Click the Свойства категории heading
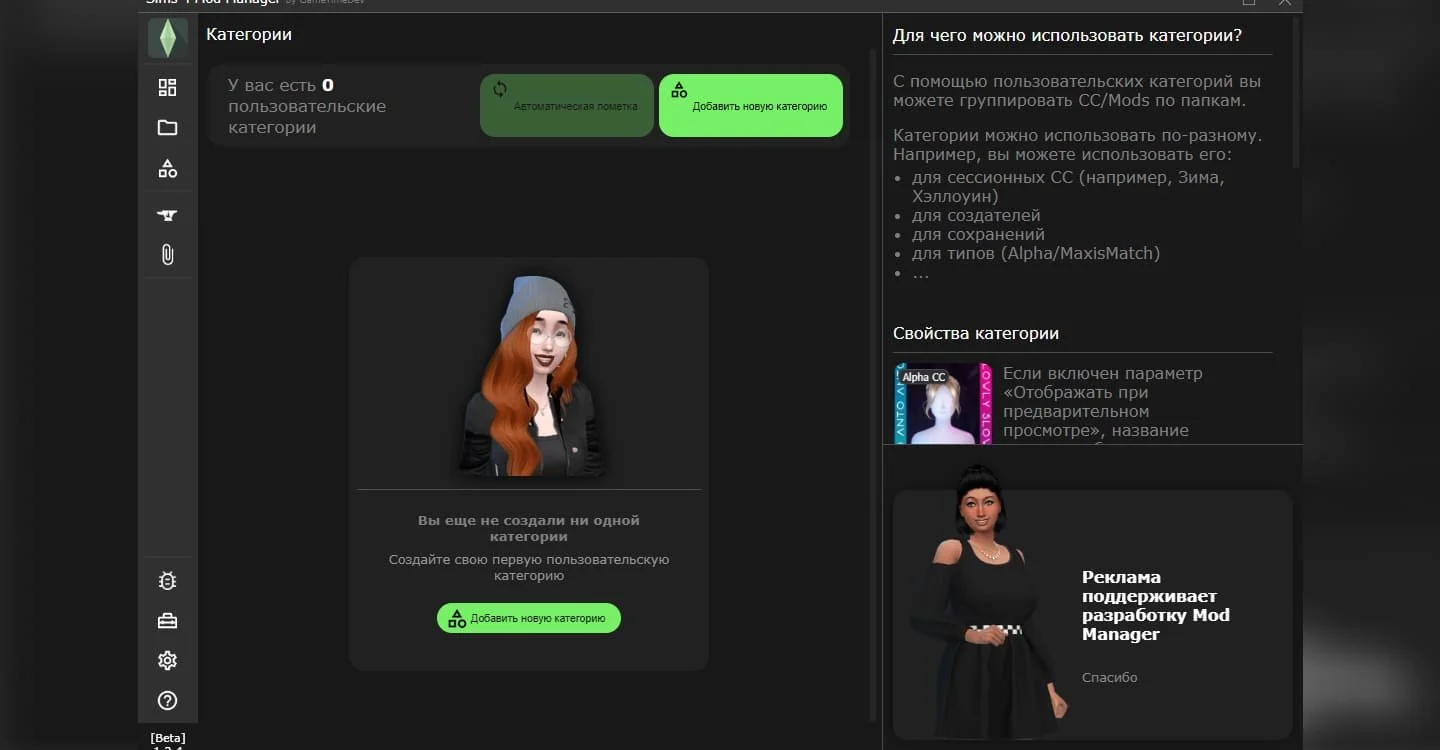 tap(976, 333)
